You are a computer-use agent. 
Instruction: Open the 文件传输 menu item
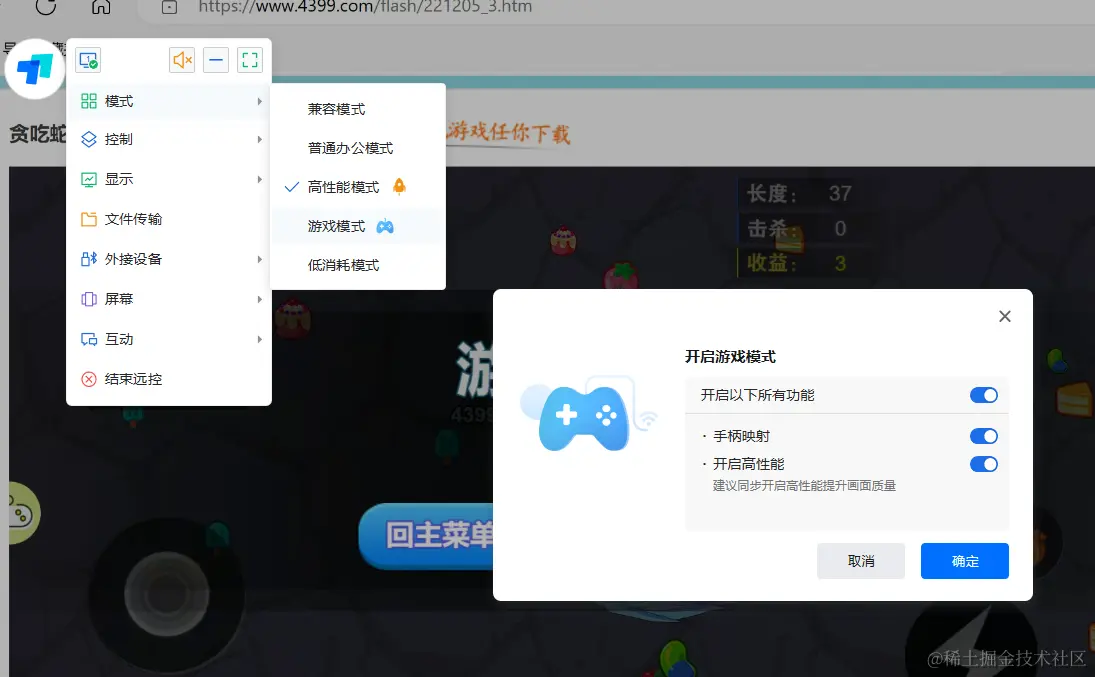[x=168, y=219]
